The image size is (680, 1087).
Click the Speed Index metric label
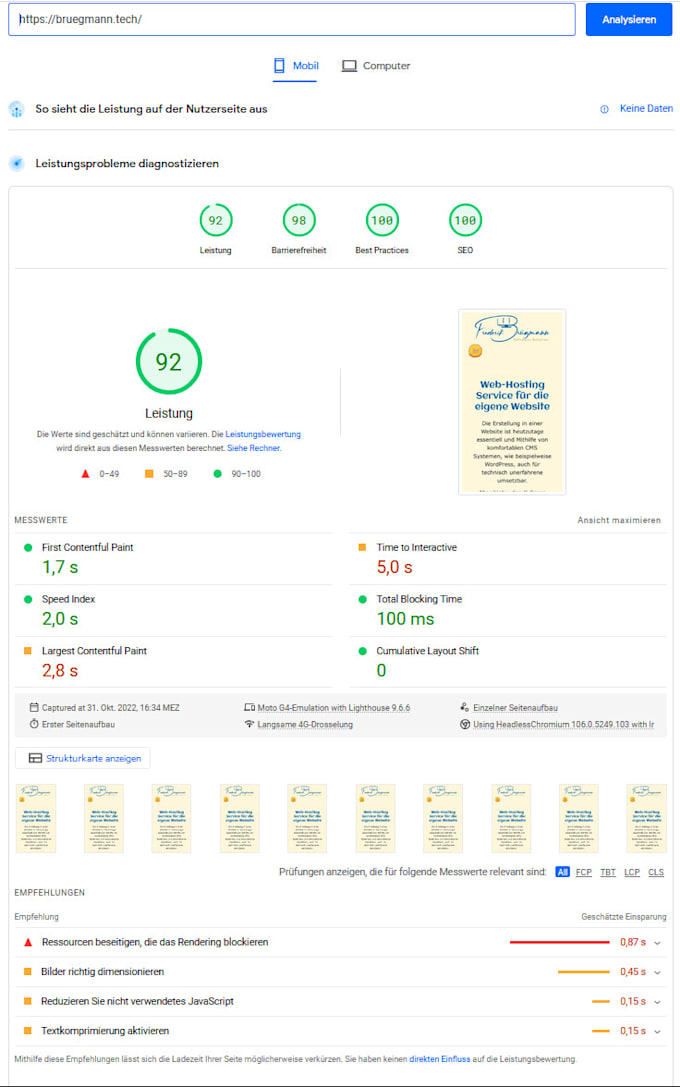coord(68,599)
